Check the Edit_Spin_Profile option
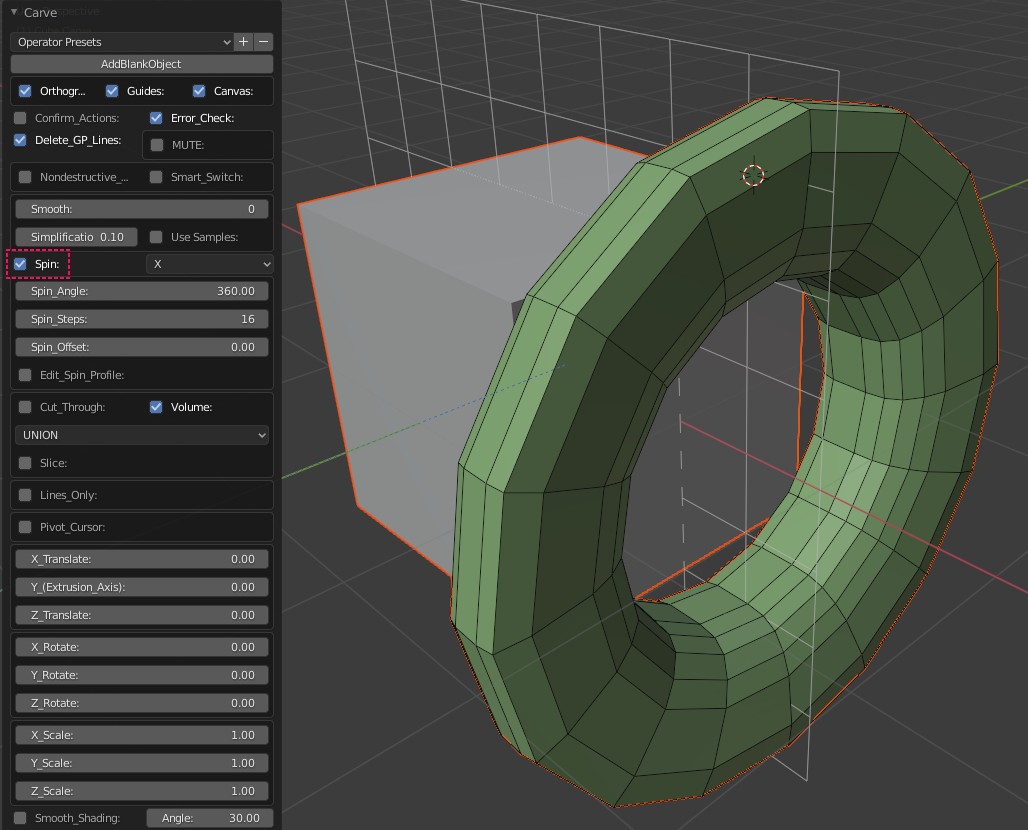The height and width of the screenshot is (830, 1028). 25,375
